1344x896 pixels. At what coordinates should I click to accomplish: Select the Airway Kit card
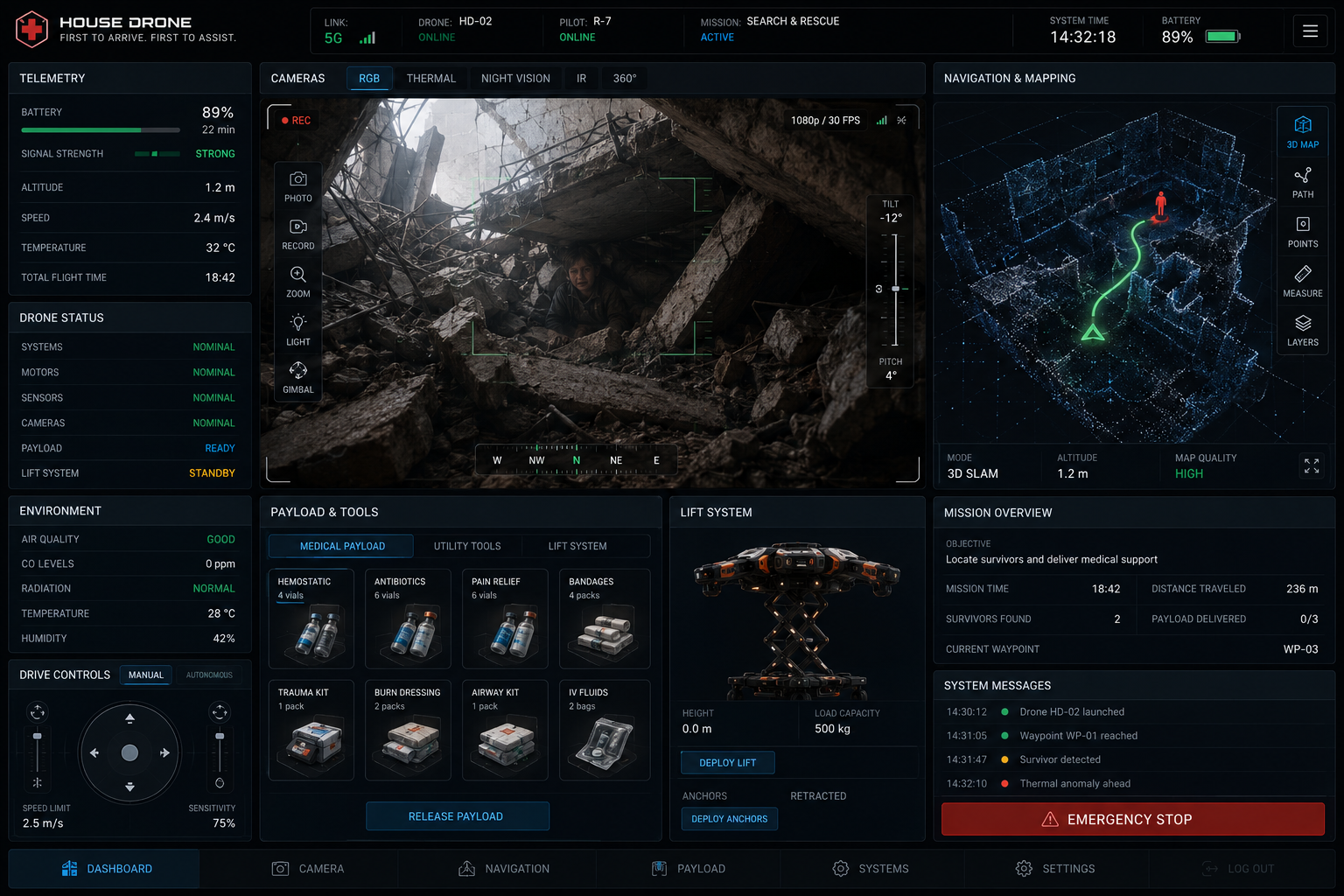click(505, 730)
